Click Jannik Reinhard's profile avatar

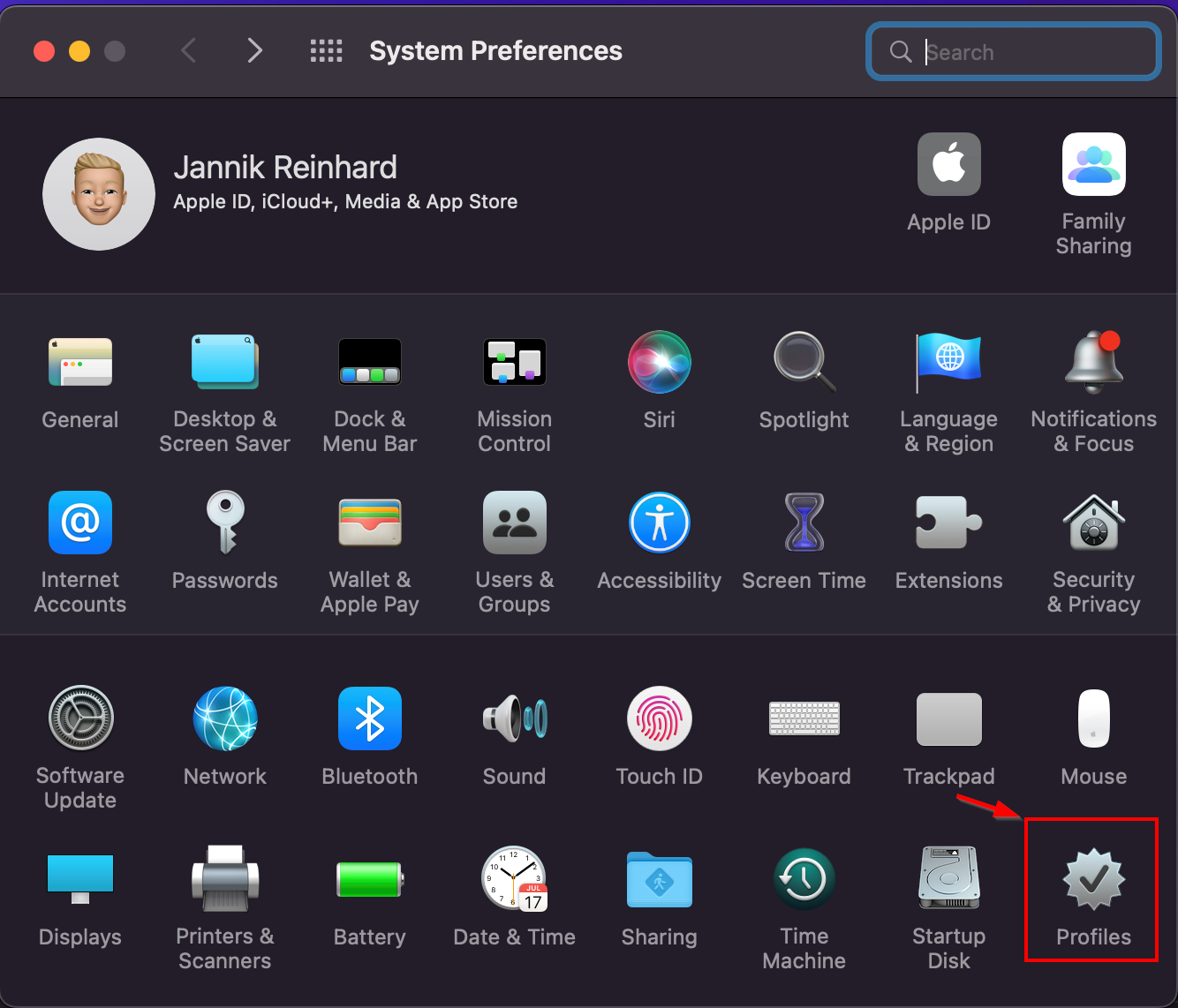coord(99,194)
